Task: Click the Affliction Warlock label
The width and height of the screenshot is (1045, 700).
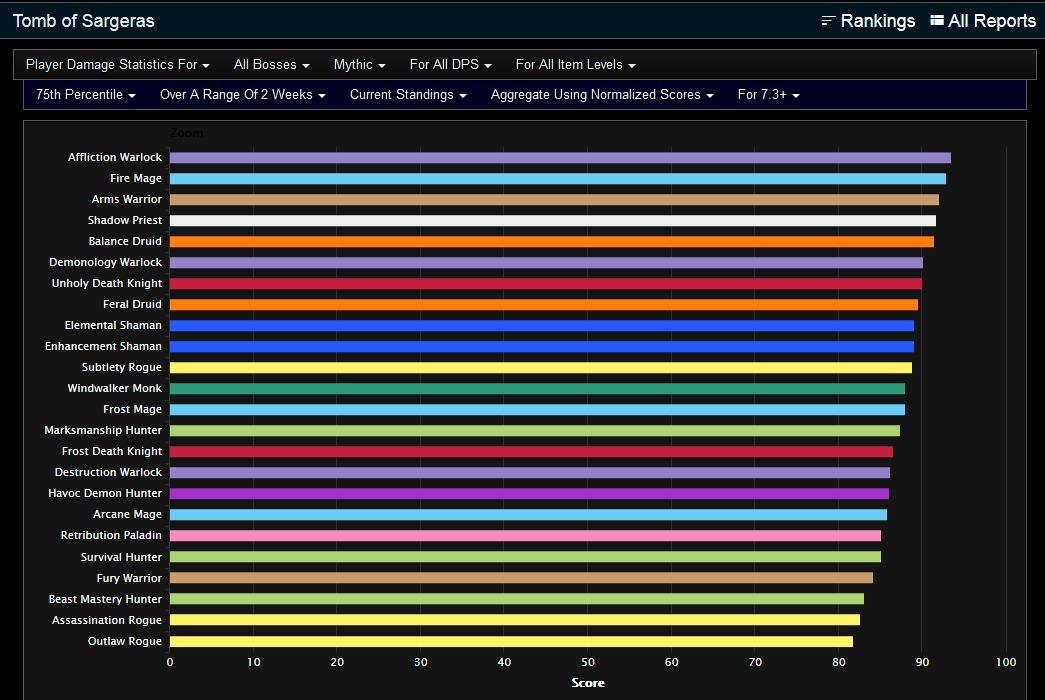Action: tap(115, 157)
